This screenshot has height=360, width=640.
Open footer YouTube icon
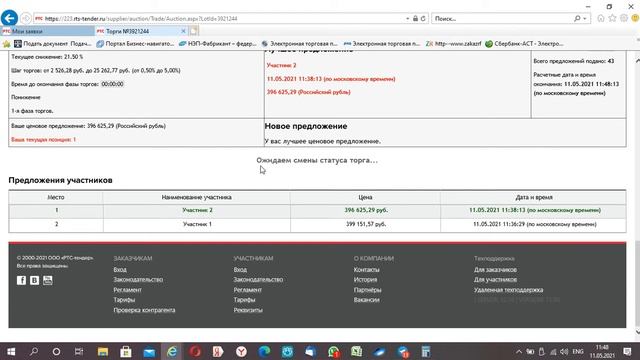click(x=48, y=280)
